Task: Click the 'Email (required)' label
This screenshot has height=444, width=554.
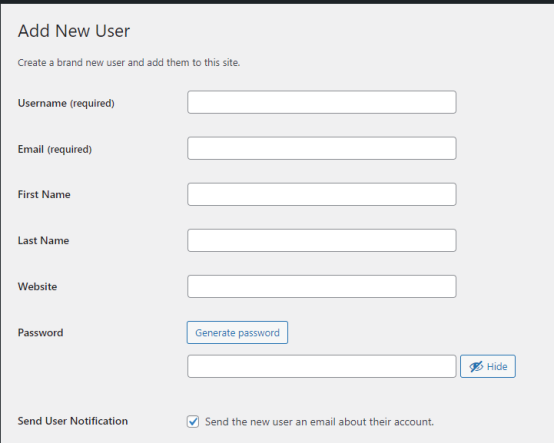Action: coord(55,149)
